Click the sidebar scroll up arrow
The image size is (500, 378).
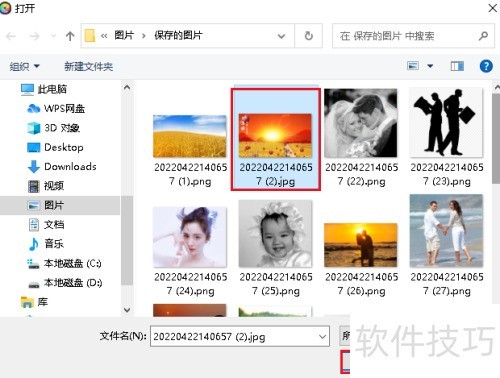[x=127, y=88]
